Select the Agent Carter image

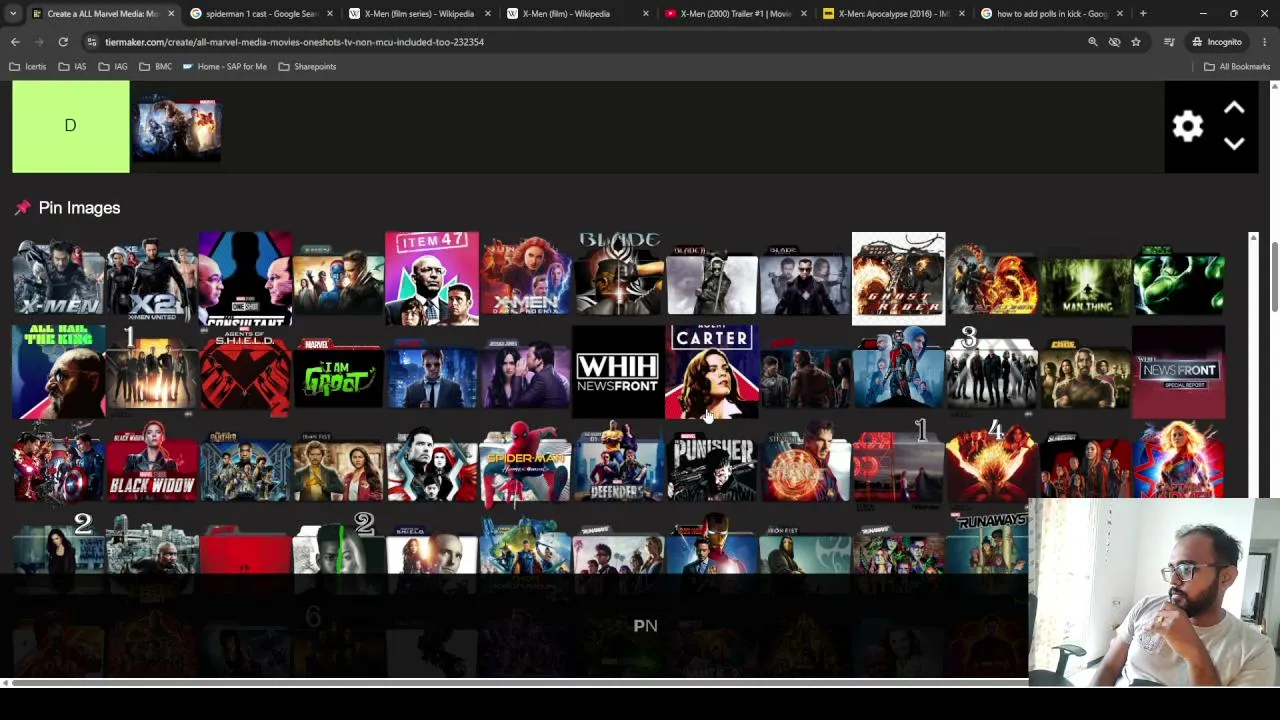tap(711, 372)
